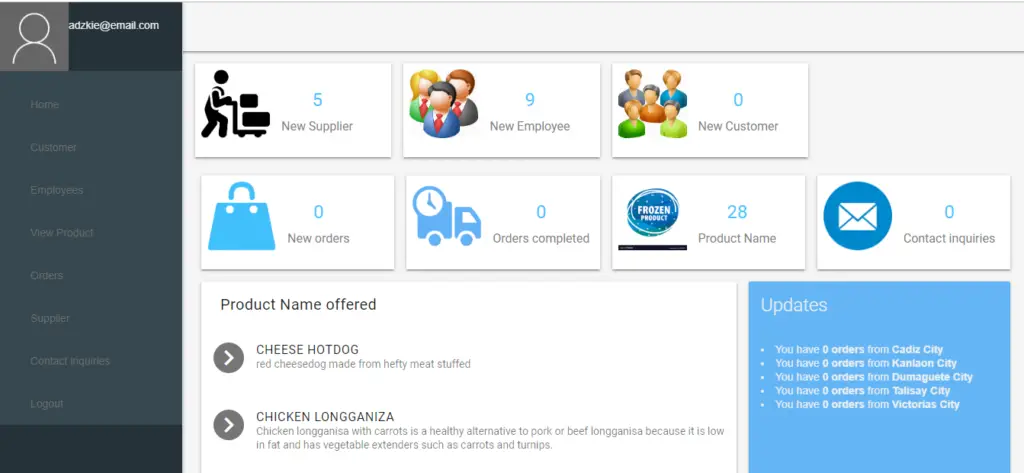
Task: Click the Contact inquiries envelope icon
Action: pyautogui.click(x=857, y=216)
